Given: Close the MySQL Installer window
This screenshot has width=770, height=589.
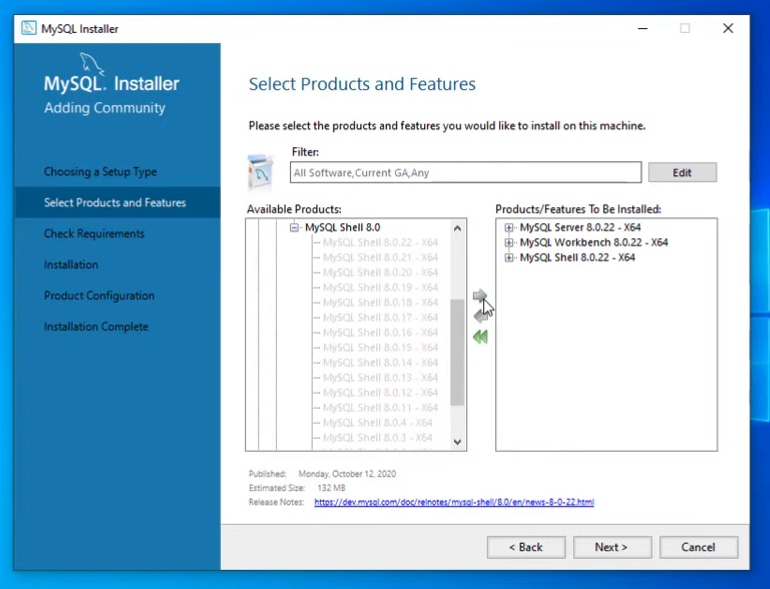Looking at the screenshot, I should coord(728,28).
